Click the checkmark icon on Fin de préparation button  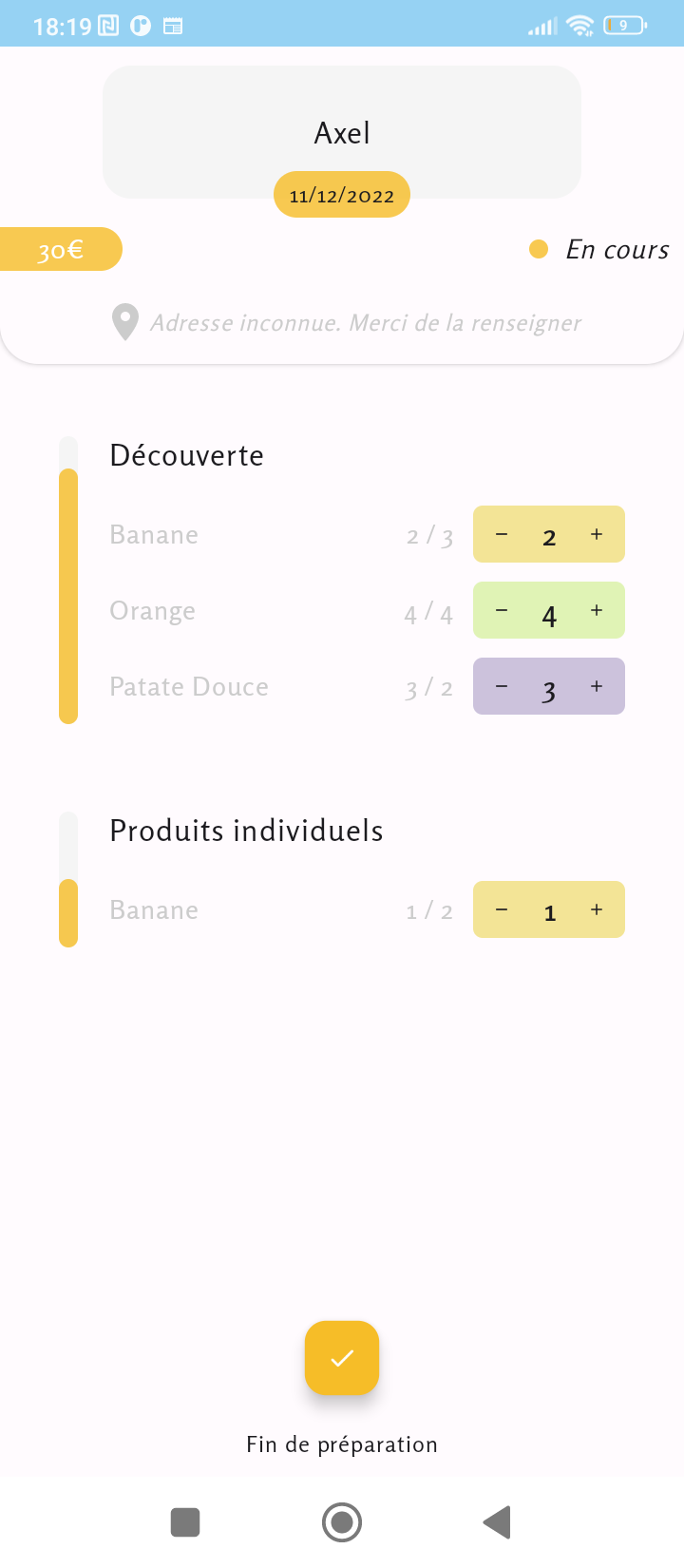coord(341,1358)
